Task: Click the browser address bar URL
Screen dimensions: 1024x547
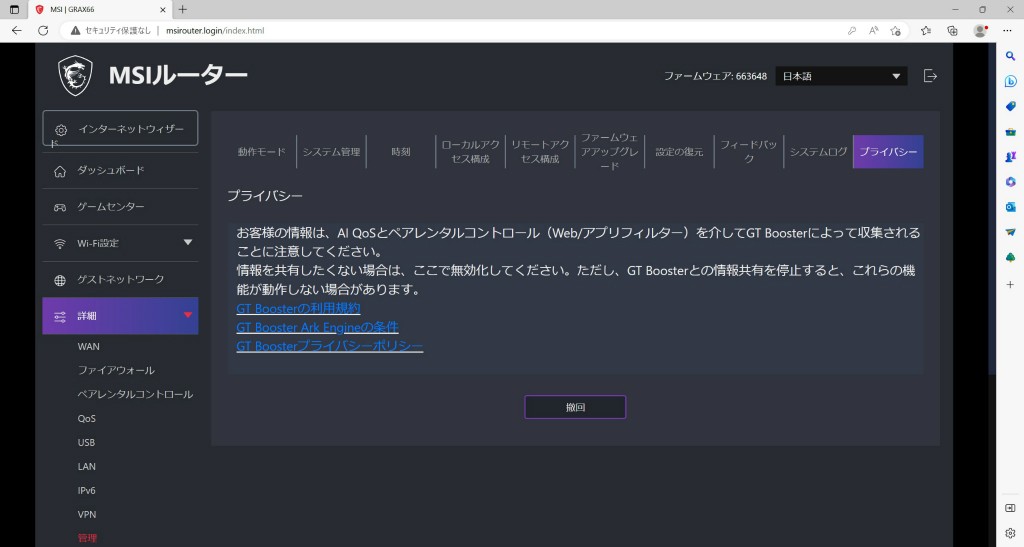Action: 215,30
